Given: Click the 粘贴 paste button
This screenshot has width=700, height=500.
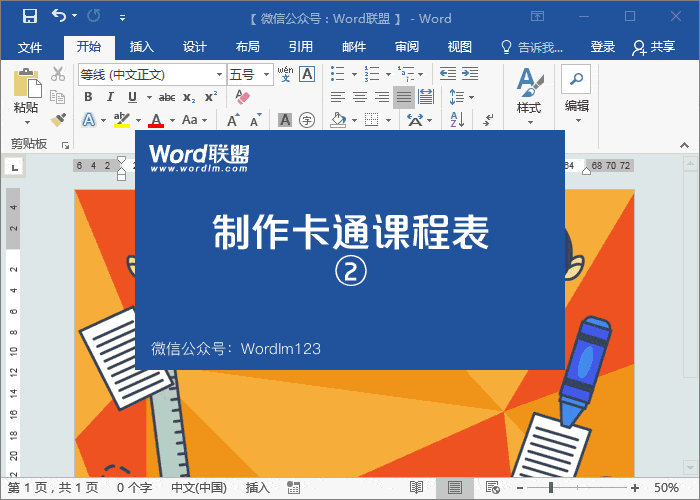Looking at the screenshot, I should tap(26, 95).
